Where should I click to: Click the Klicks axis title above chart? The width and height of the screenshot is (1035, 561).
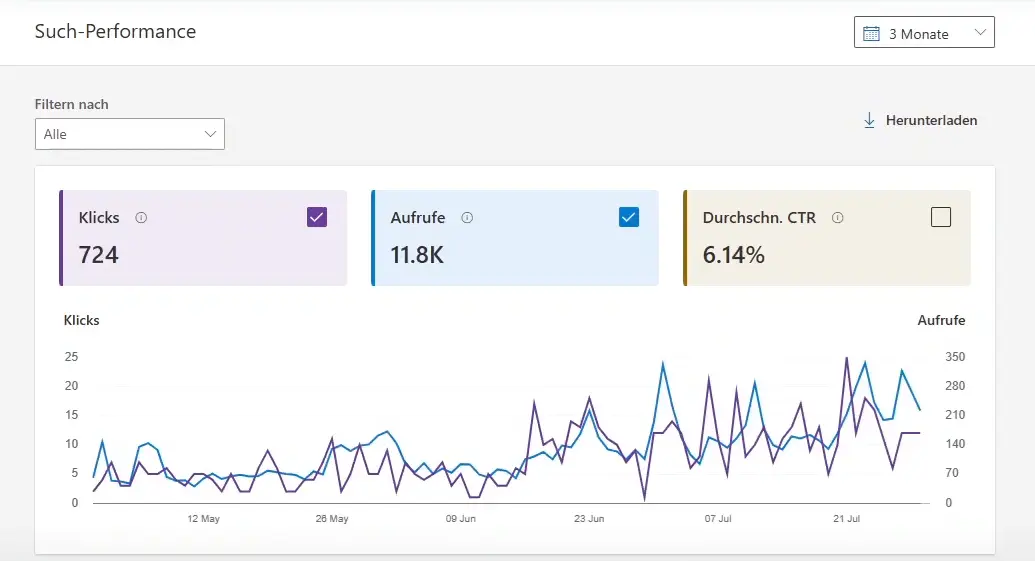(81, 320)
